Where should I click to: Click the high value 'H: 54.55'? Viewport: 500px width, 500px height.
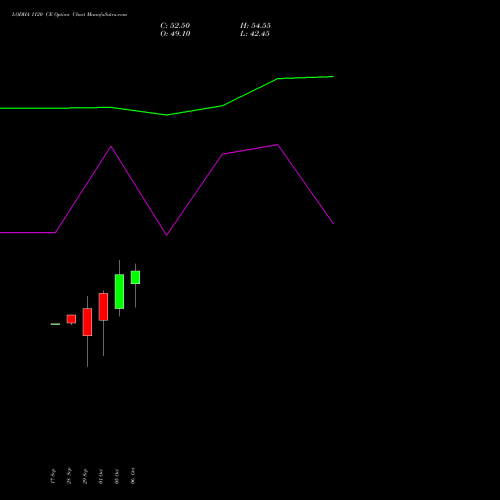(x=255, y=26)
